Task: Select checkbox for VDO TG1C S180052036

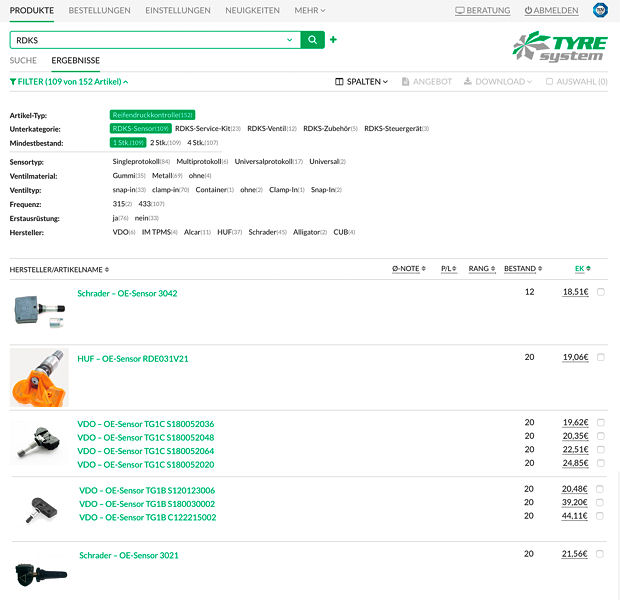Action: (x=601, y=422)
